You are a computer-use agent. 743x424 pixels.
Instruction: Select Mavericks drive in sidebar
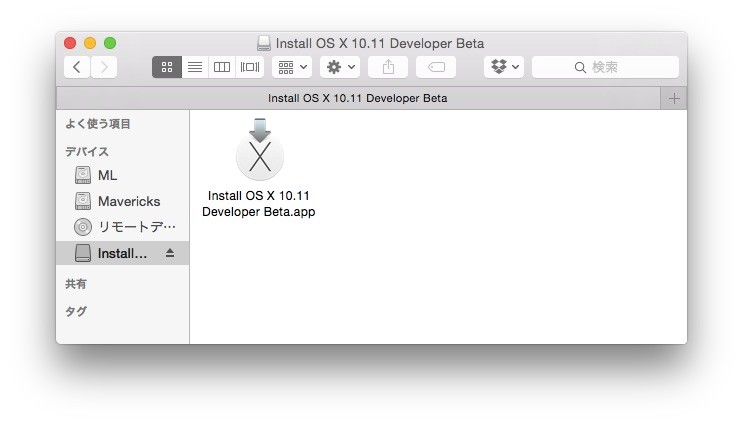(x=122, y=201)
